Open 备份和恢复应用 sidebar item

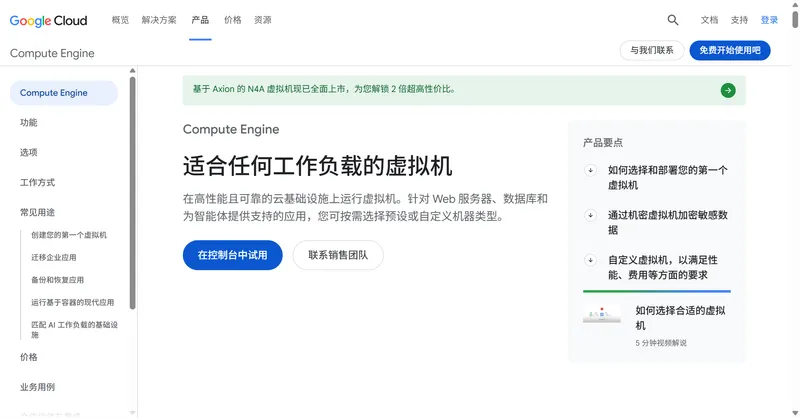57,280
